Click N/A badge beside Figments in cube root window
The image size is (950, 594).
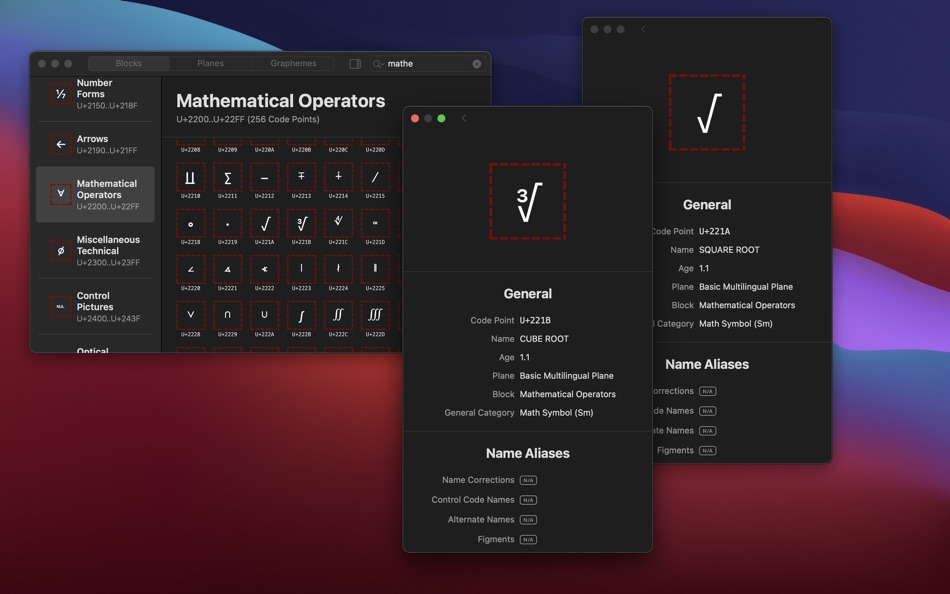coord(528,539)
